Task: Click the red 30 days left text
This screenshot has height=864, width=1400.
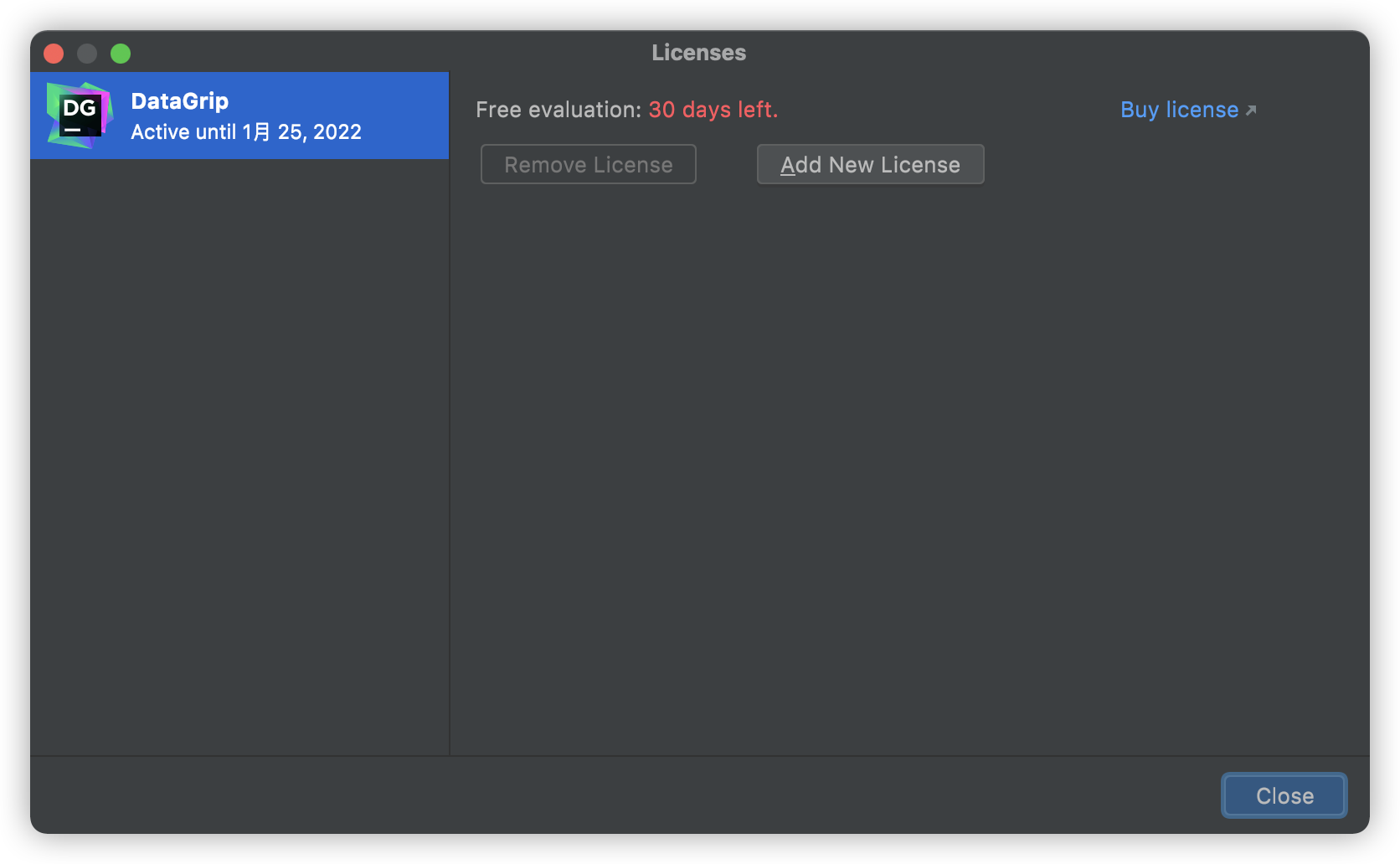Action: (713, 110)
